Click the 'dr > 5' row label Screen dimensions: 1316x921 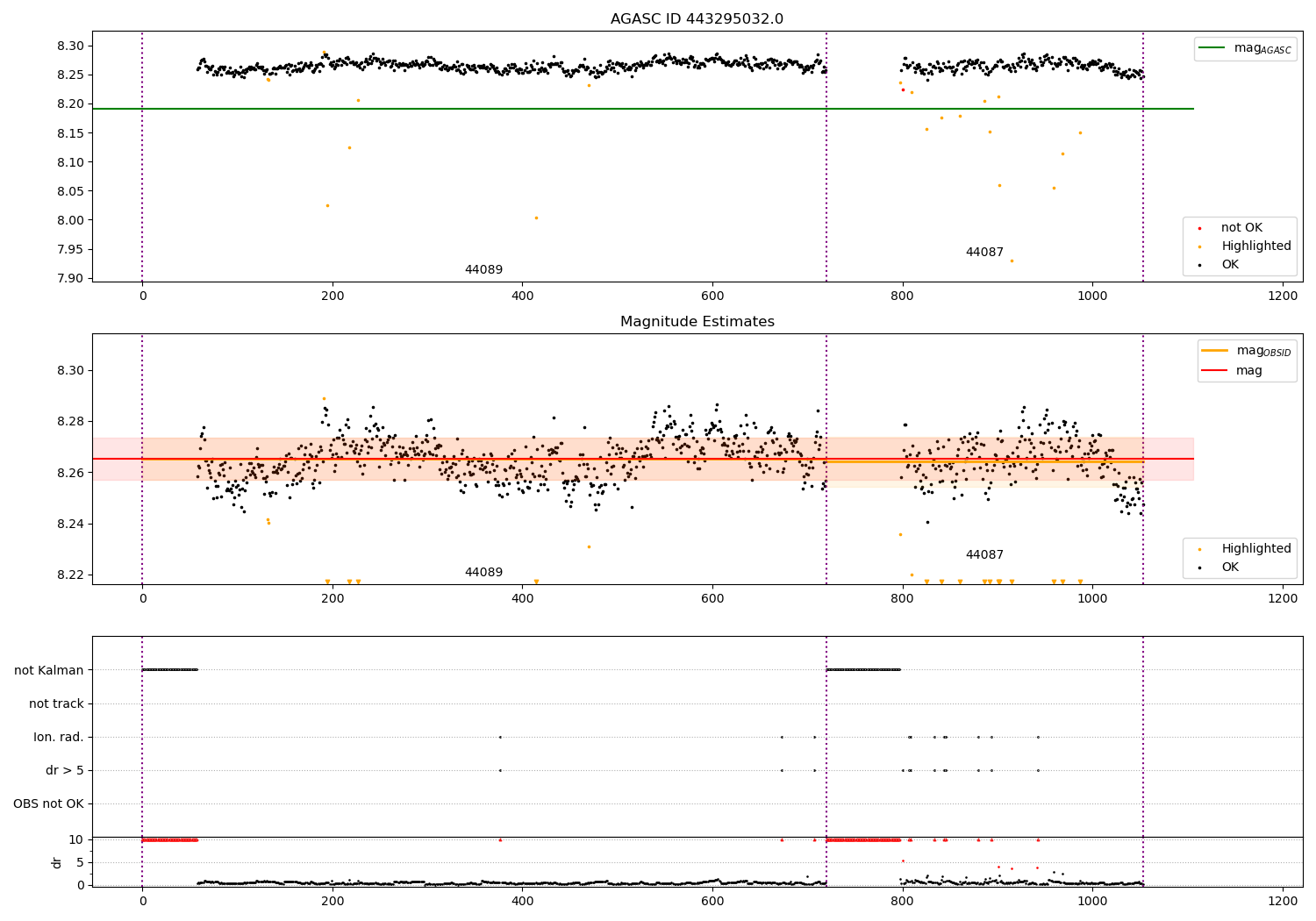pyautogui.click(x=65, y=770)
